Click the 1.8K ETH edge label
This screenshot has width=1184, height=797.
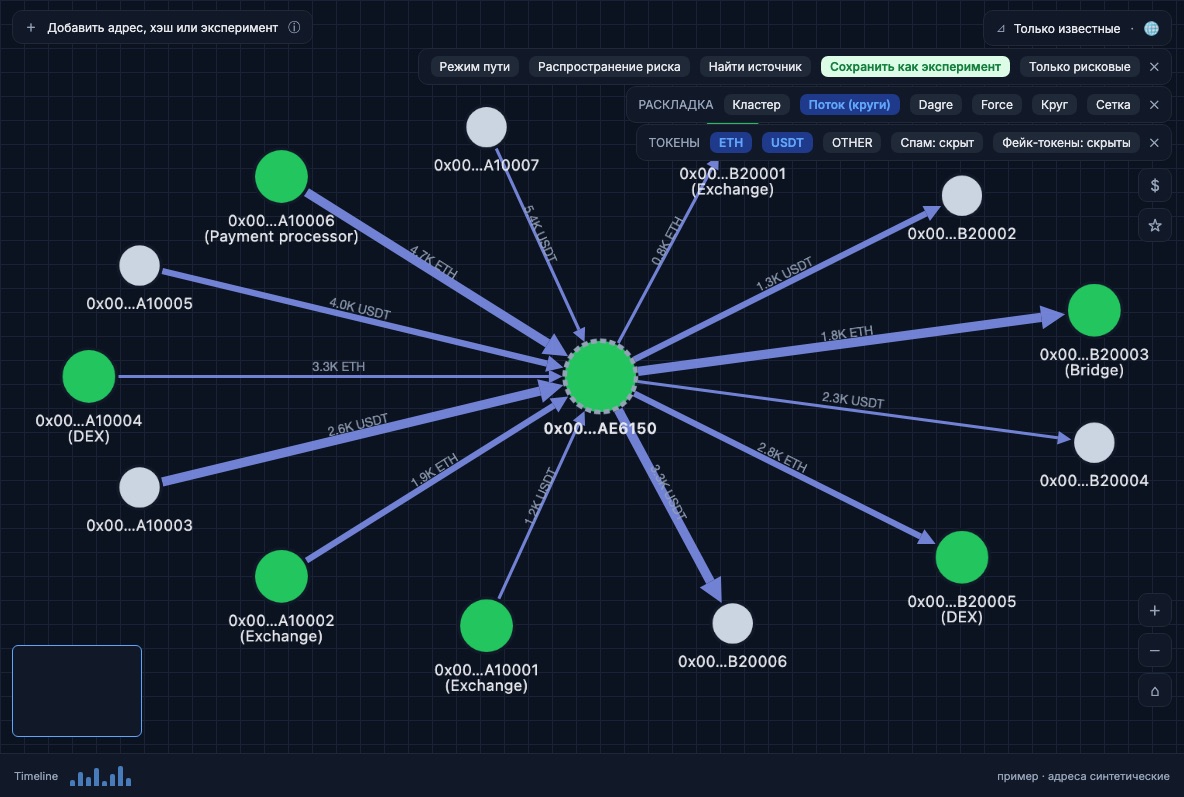coord(846,333)
